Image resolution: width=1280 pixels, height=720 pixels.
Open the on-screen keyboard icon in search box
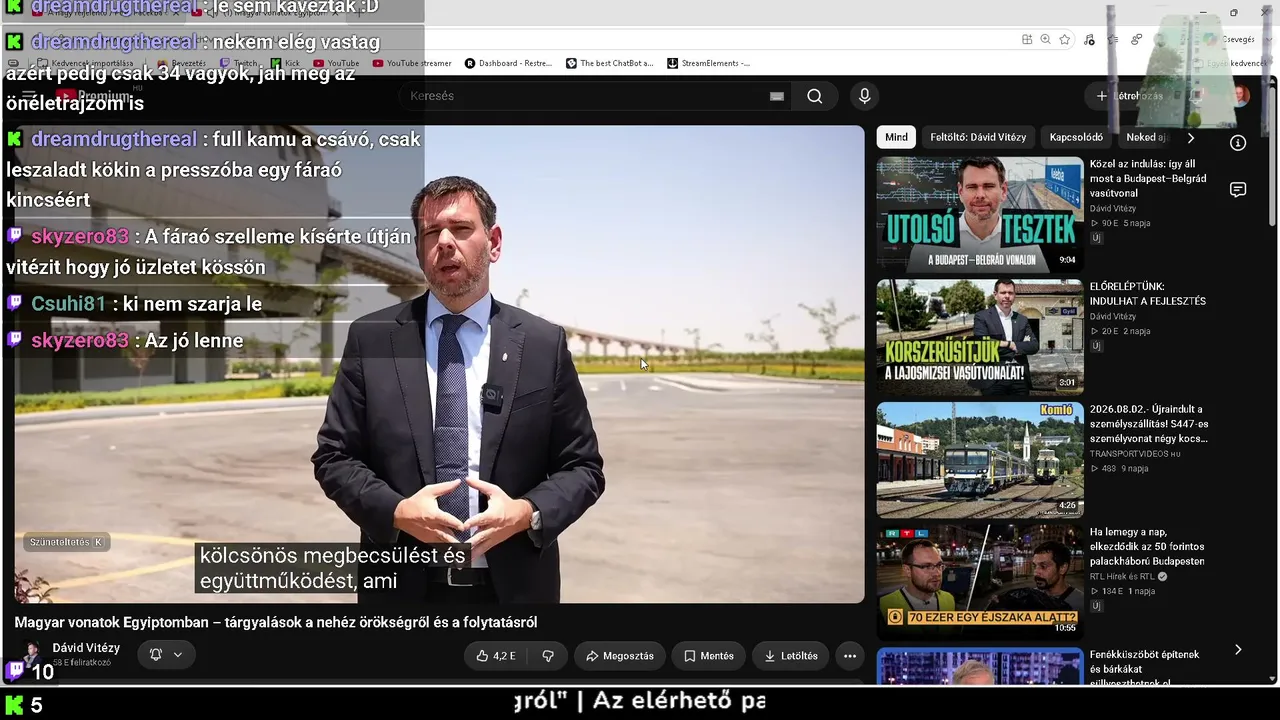click(777, 96)
